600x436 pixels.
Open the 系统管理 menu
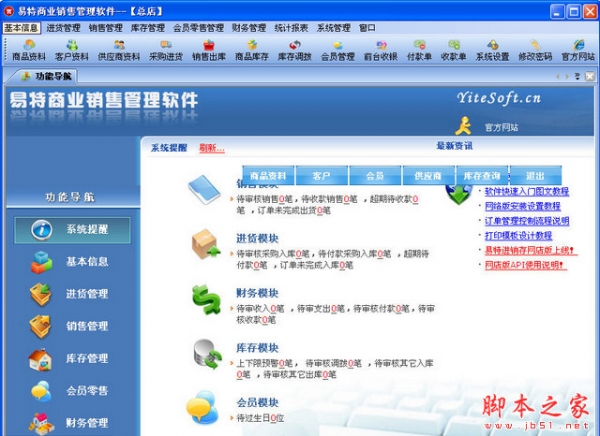point(334,28)
